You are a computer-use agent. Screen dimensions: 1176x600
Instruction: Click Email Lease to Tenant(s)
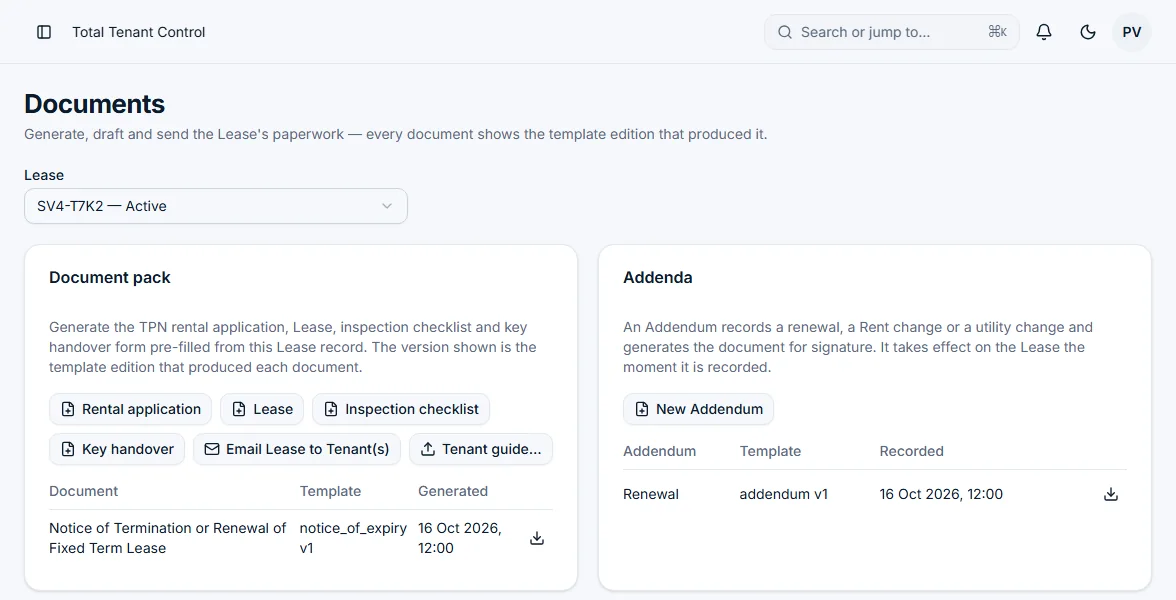click(297, 449)
